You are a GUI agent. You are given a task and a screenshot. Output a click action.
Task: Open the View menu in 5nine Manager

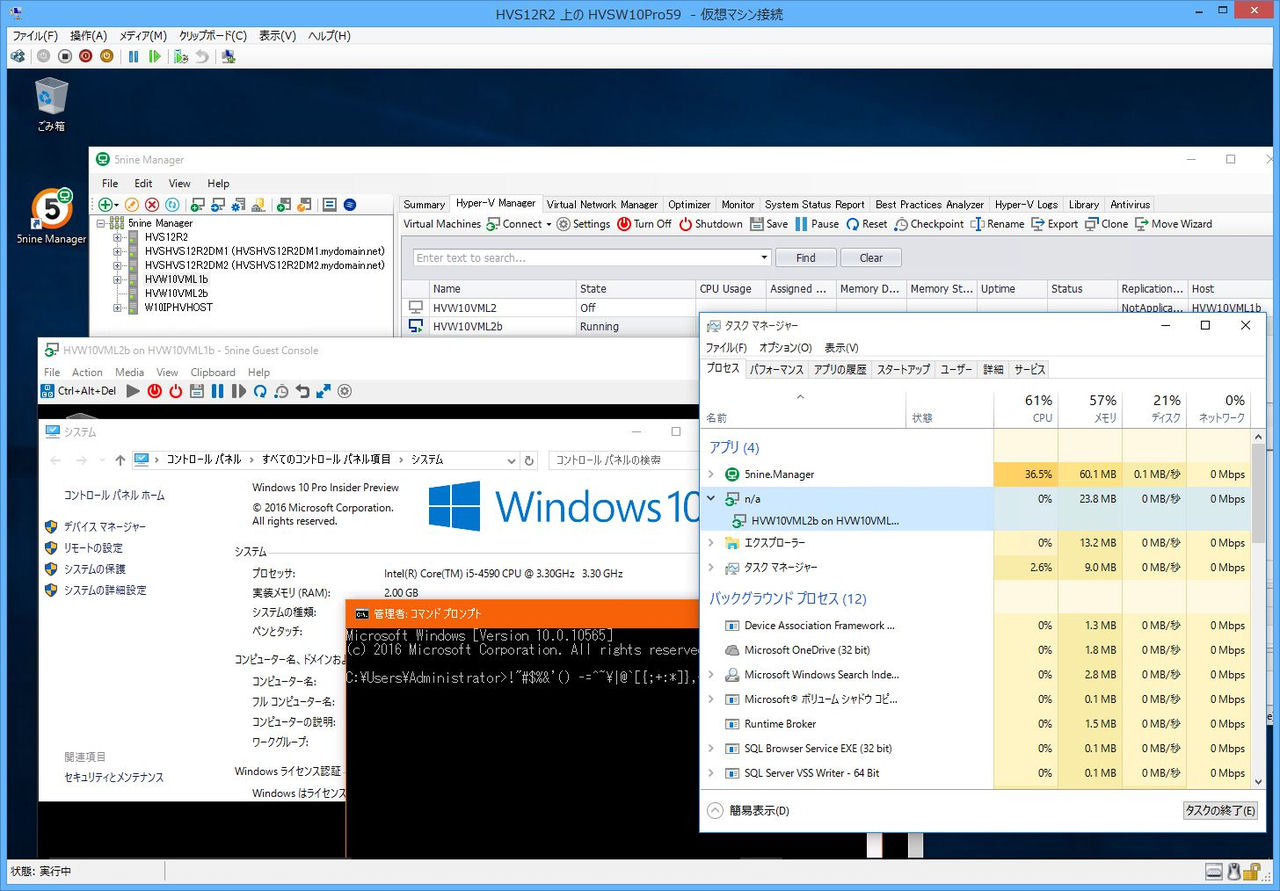(179, 183)
